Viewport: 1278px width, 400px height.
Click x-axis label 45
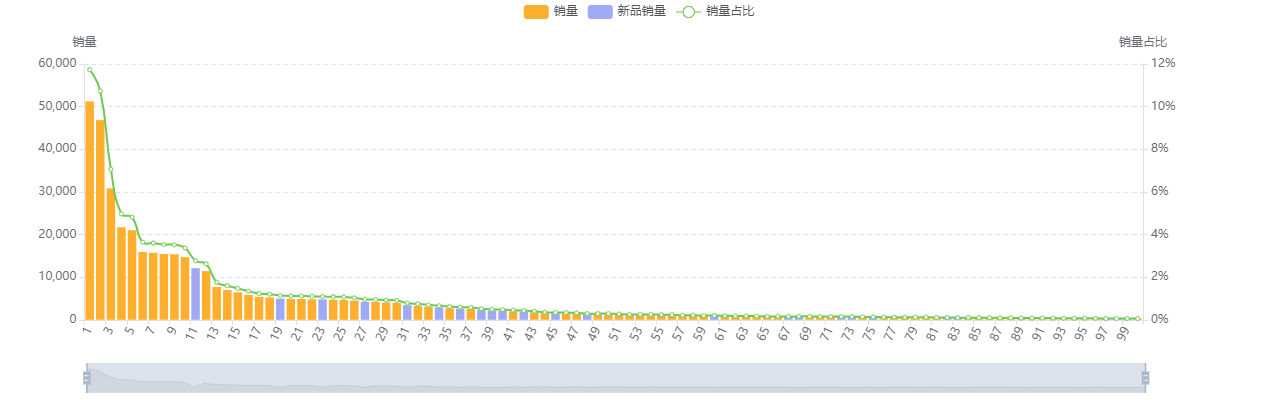(x=551, y=334)
